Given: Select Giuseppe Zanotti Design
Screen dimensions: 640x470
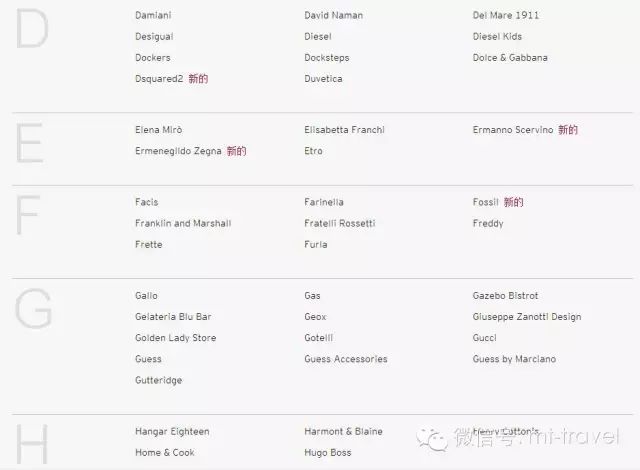Looking at the screenshot, I should click(527, 317).
